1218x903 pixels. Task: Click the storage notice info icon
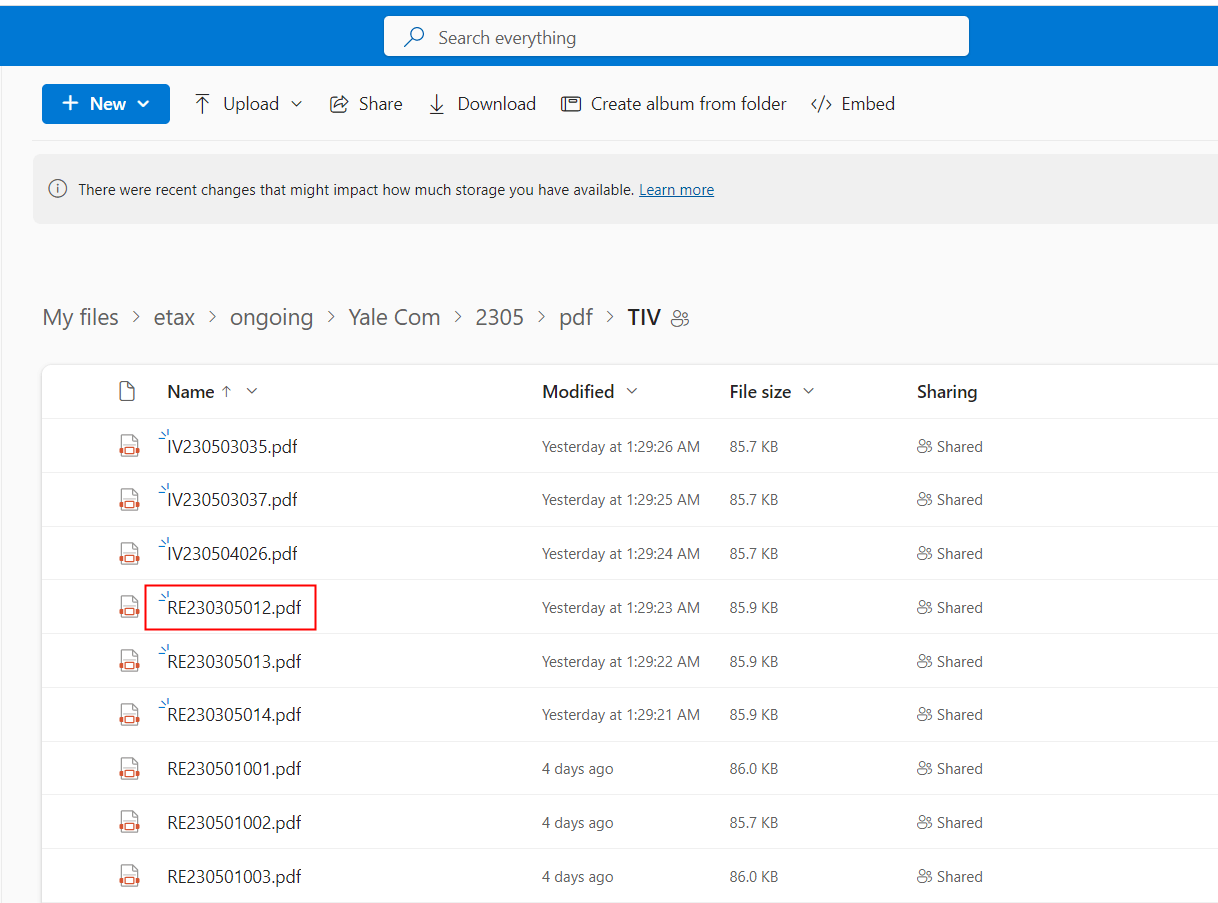point(58,189)
